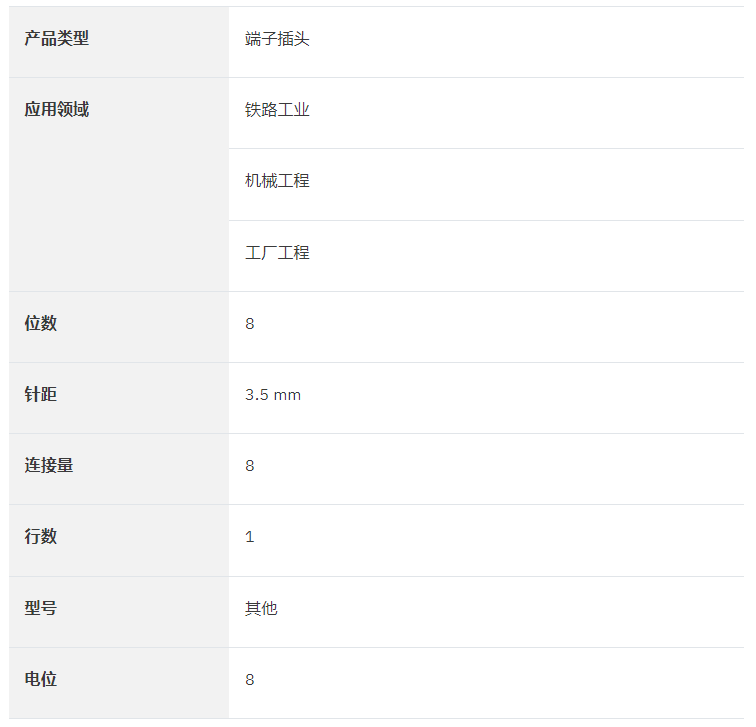Click the 电位 value 8

point(250,680)
